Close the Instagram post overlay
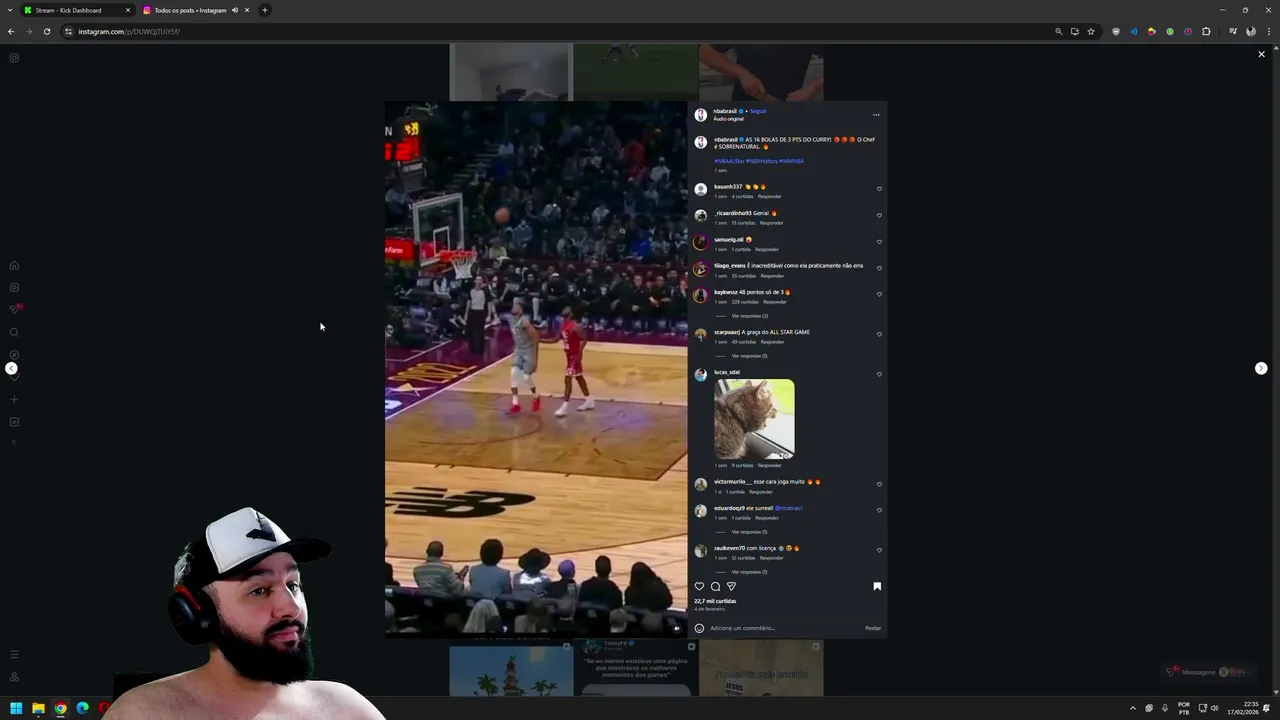This screenshot has width=1280, height=720. point(1261,54)
